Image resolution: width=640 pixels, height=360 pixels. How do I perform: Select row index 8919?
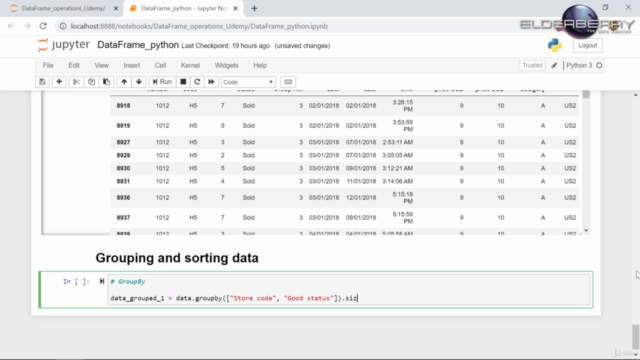[123, 126]
